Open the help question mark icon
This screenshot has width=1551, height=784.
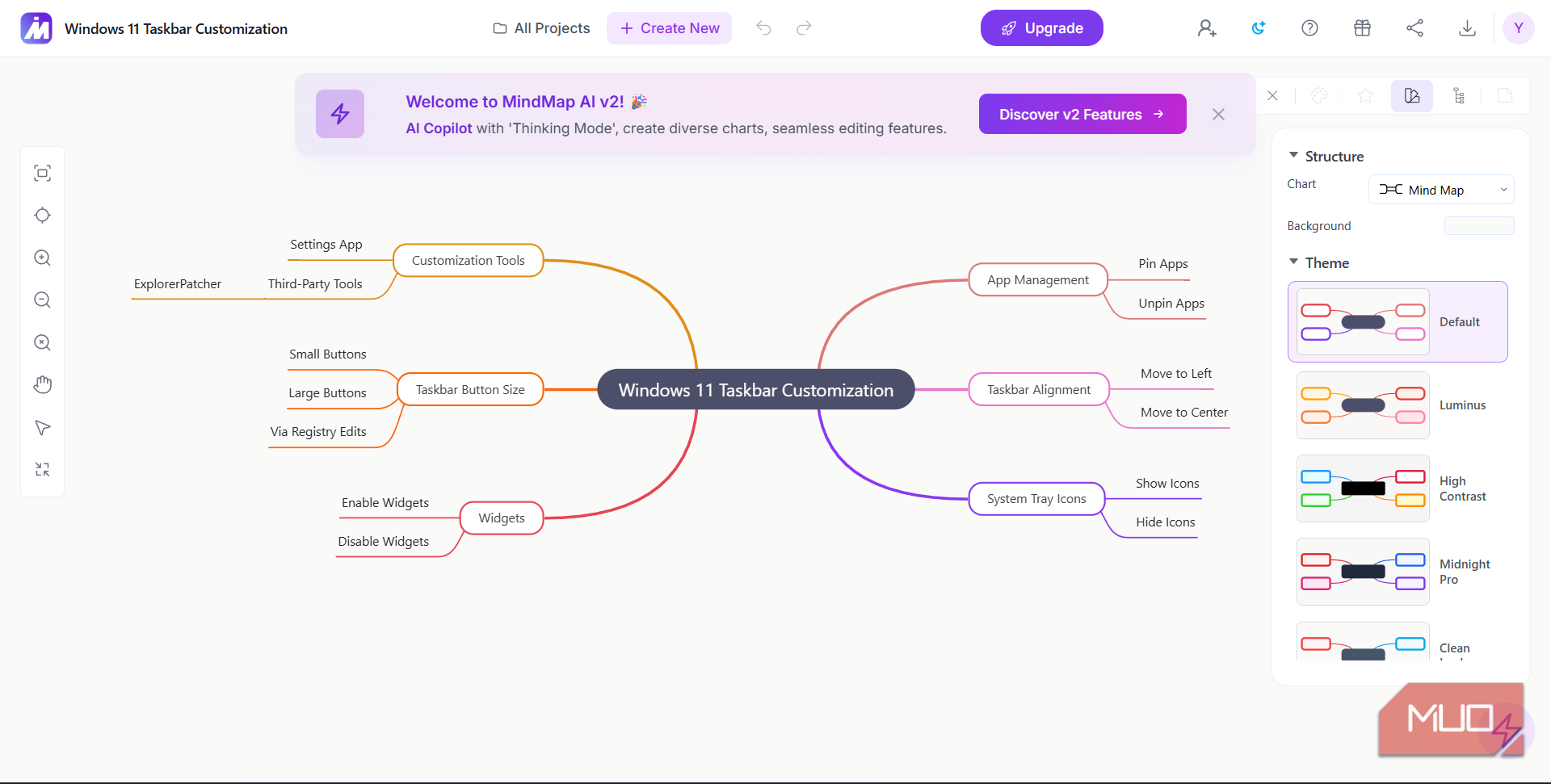[1310, 28]
